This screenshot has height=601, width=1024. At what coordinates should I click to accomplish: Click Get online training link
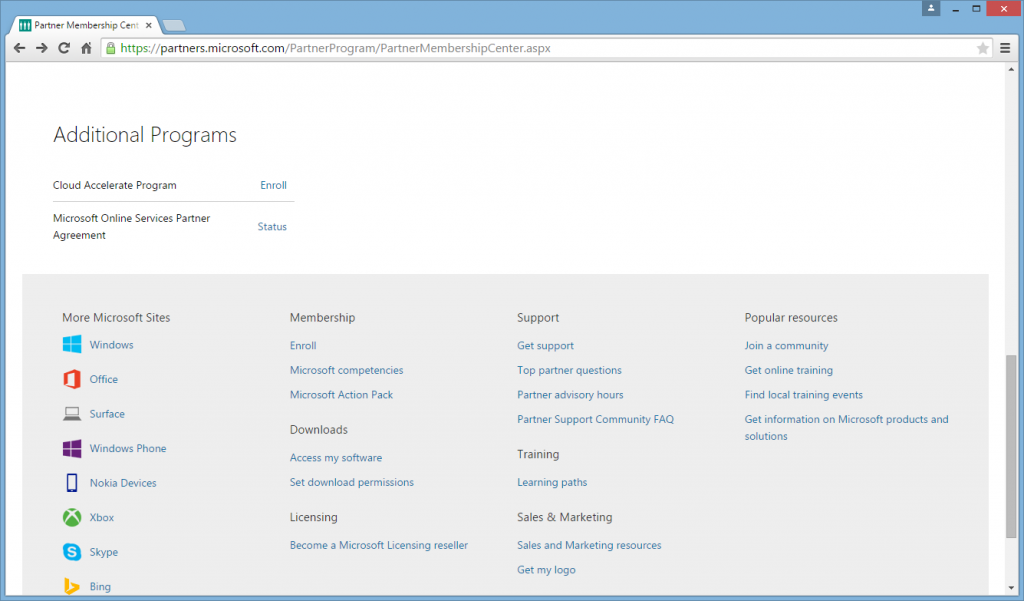coord(788,370)
